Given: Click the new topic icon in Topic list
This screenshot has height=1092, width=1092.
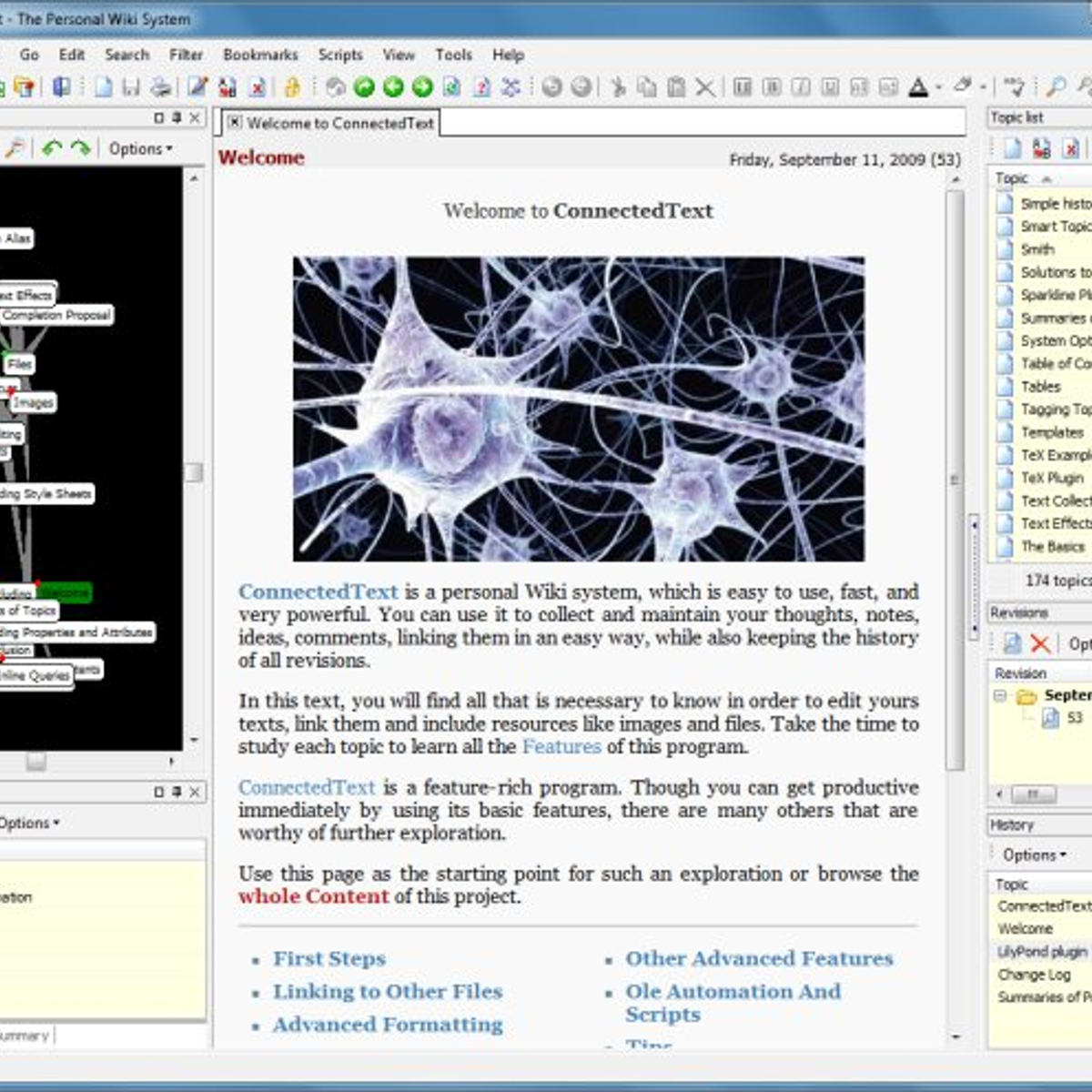Looking at the screenshot, I should point(1013,148).
